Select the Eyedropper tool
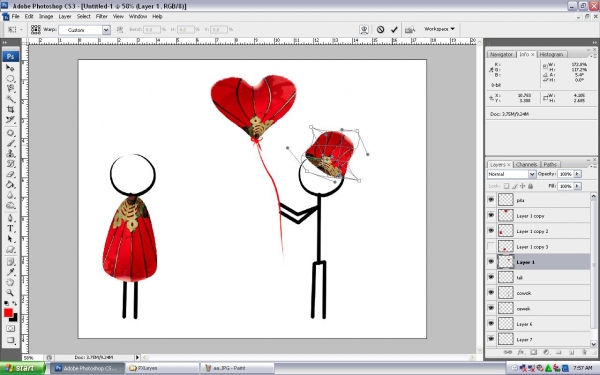This screenshot has height=375, width=600. (10, 272)
